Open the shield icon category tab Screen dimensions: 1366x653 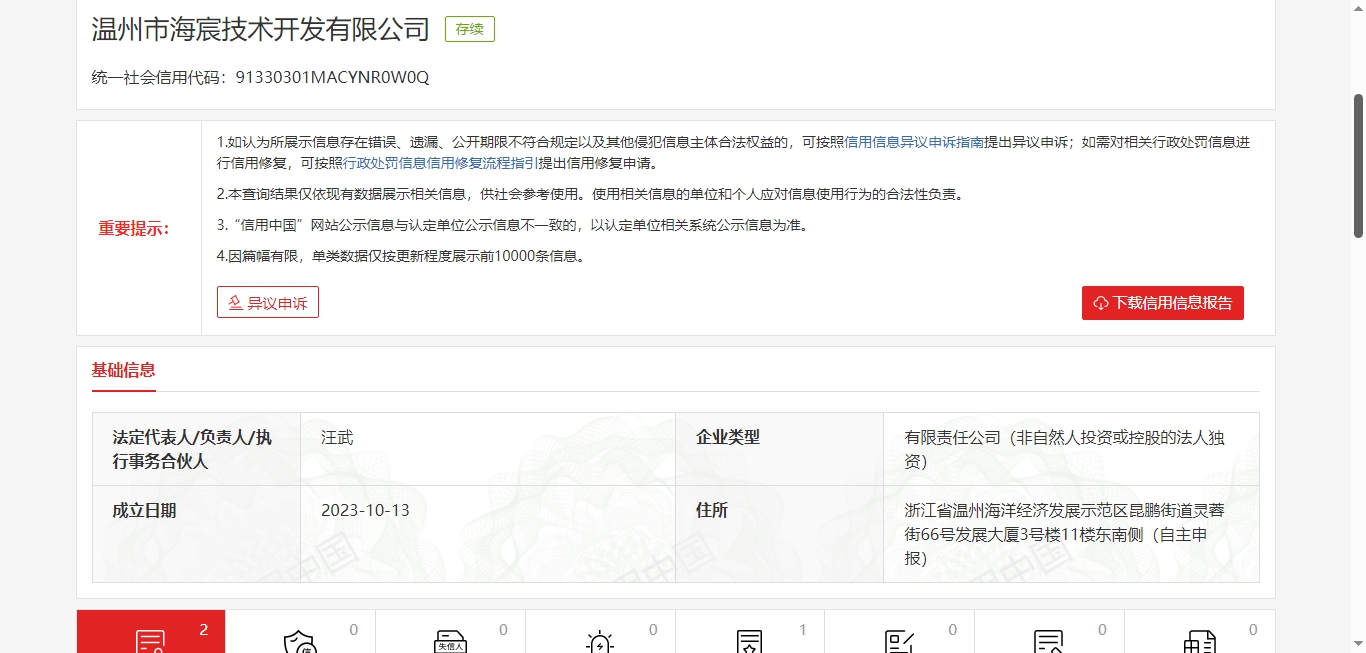pyautogui.click(x=301, y=632)
